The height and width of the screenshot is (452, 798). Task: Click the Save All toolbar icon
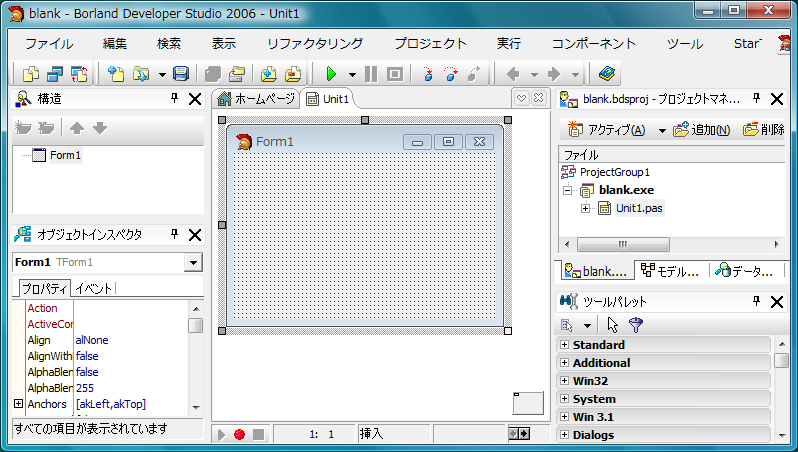click(x=213, y=74)
